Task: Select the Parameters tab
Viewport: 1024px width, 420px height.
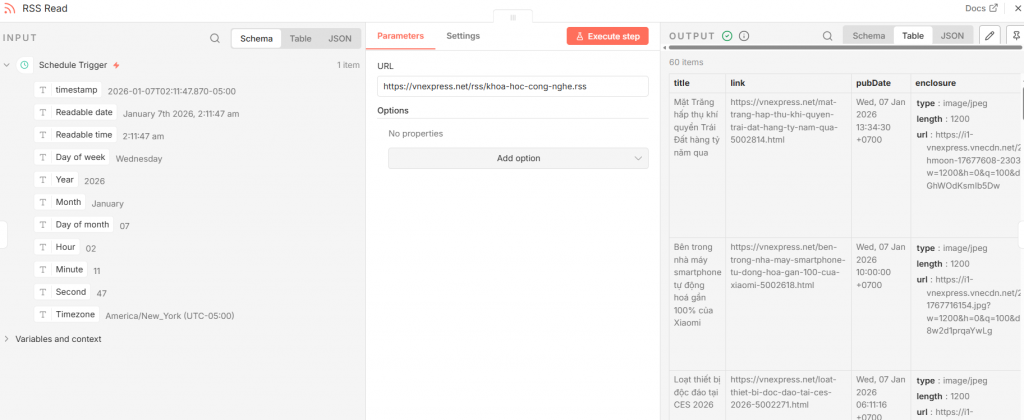Action: tap(400, 36)
